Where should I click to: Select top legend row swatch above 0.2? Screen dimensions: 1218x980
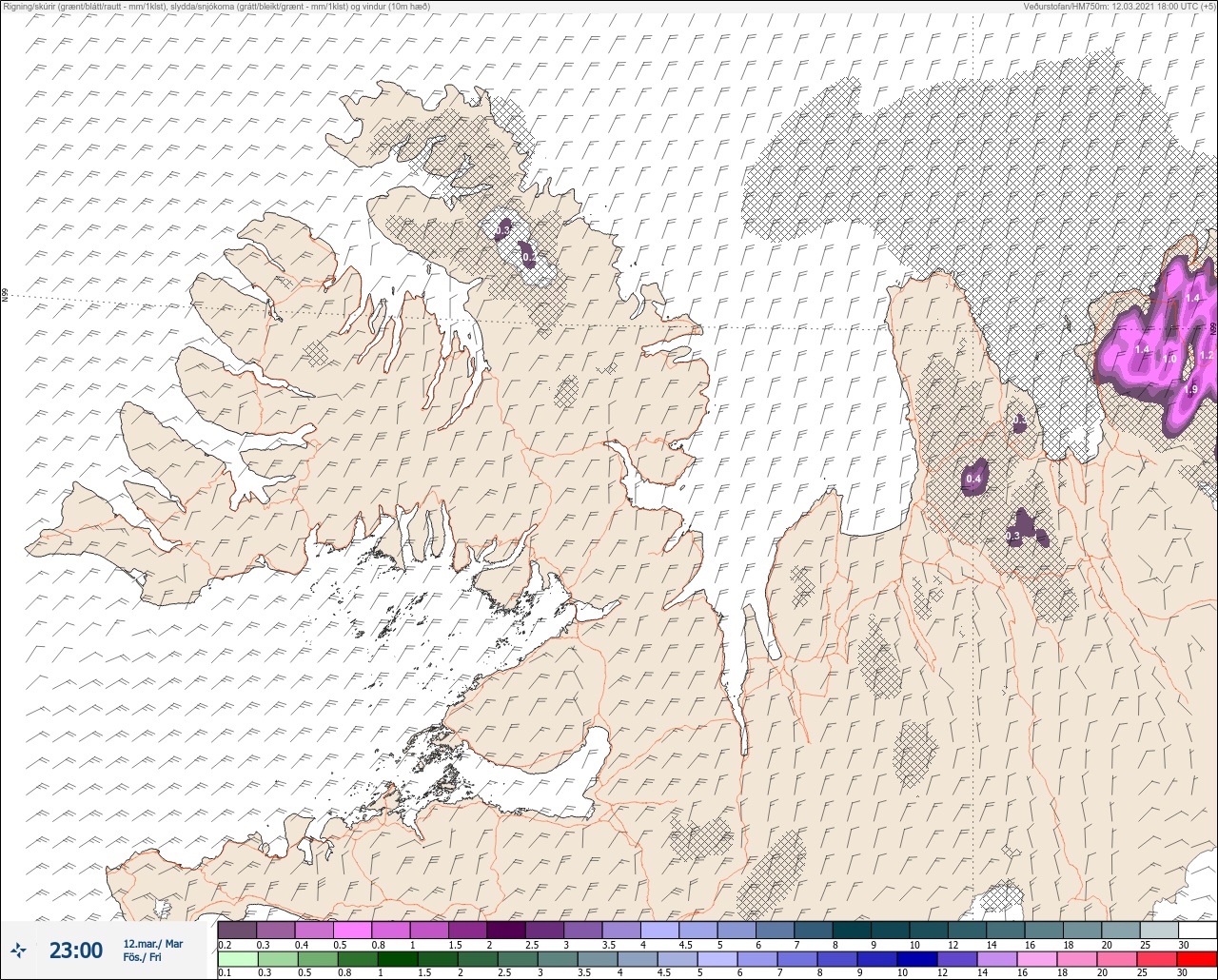click(x=237, y=930)
